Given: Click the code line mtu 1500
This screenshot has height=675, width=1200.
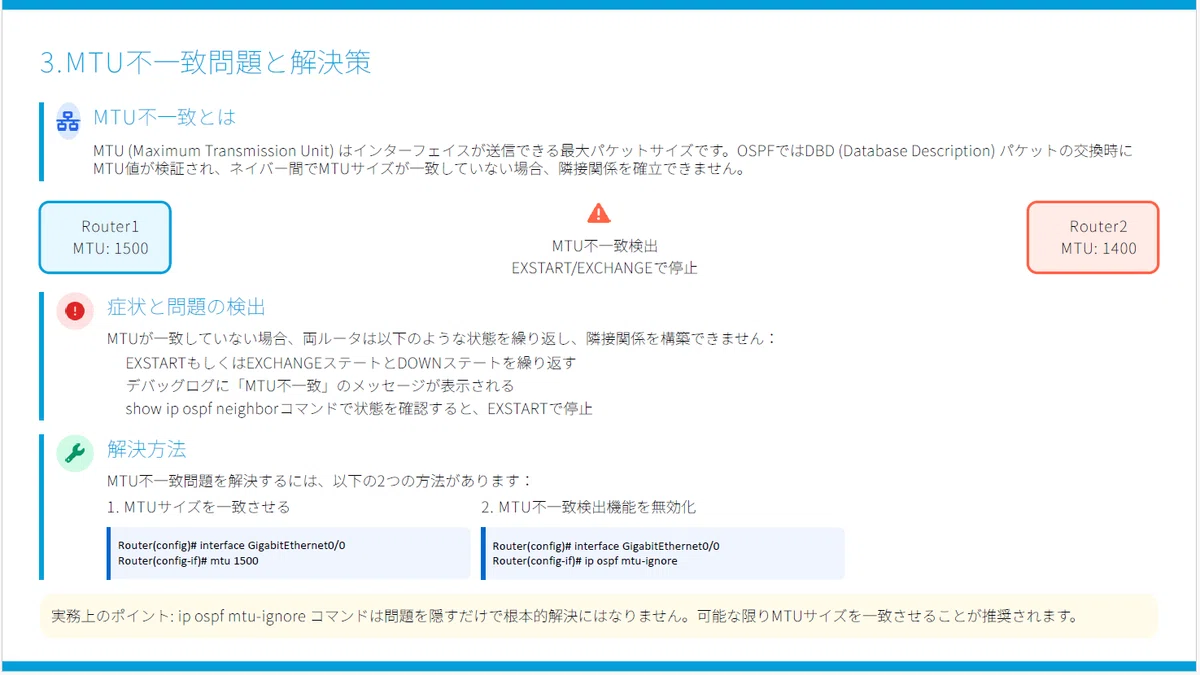Looking at the screenshot, I should click(188, 561).
